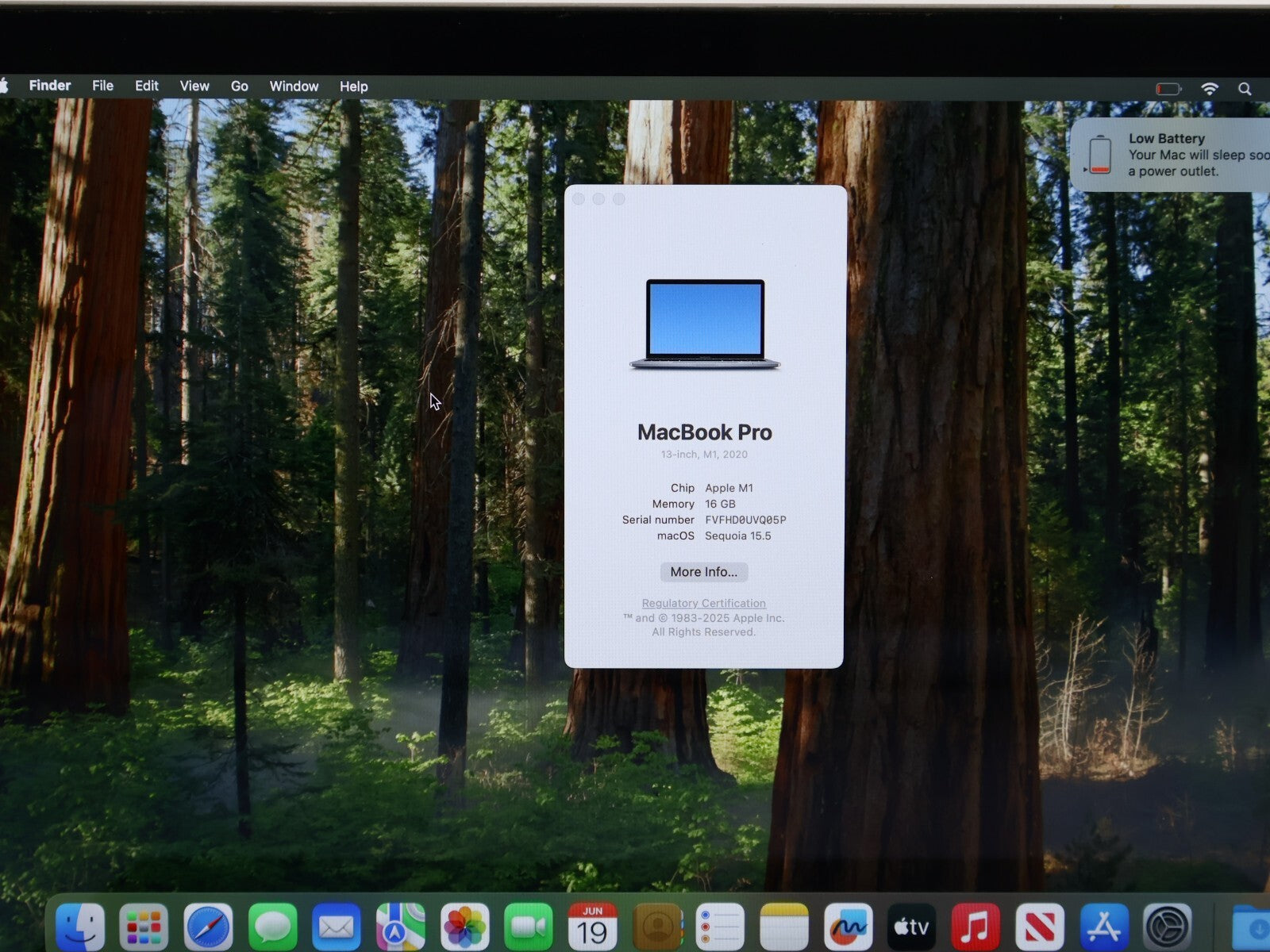Open the Wi-Fi menu bar icon
1270x952 pixels.
pyautogui.click(x=1210, y=89)
